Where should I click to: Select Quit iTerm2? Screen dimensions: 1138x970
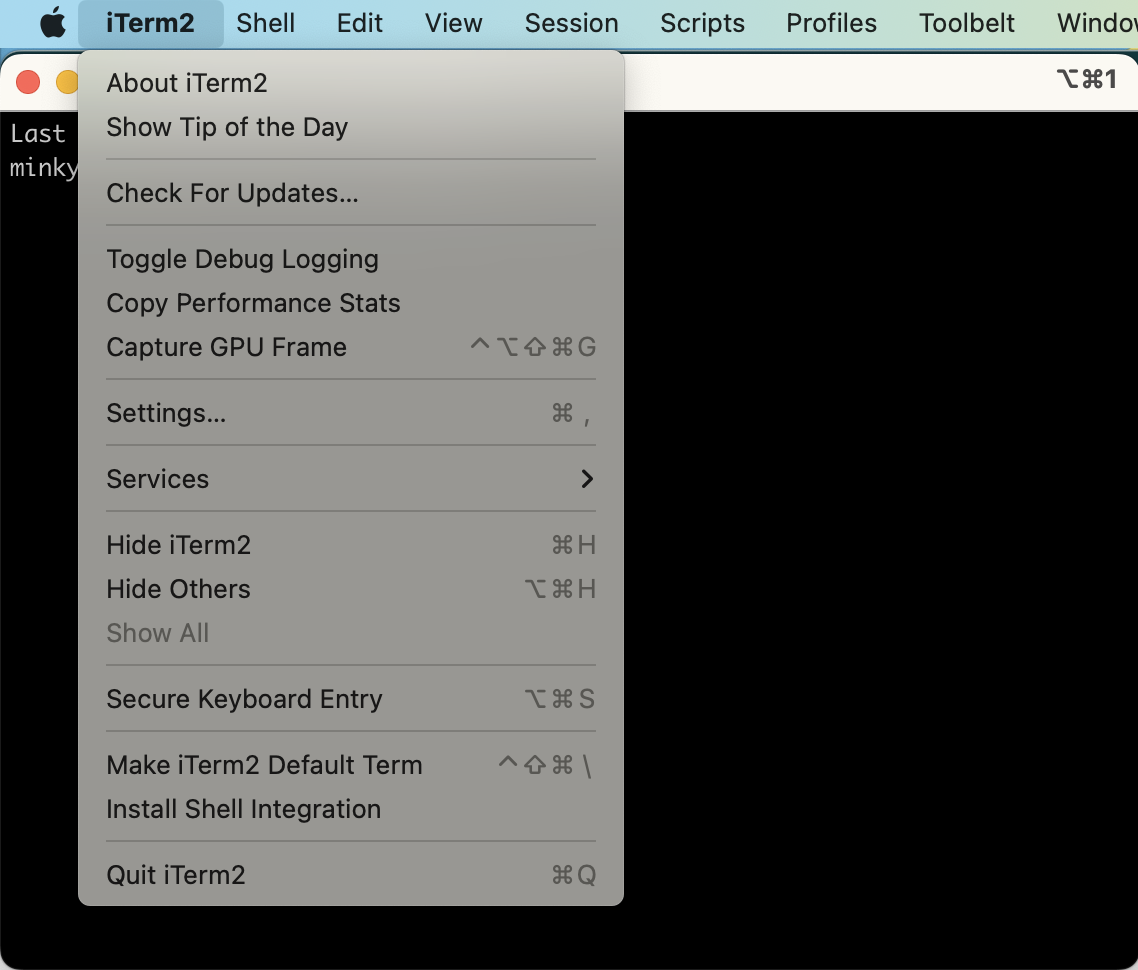point(351,875)
